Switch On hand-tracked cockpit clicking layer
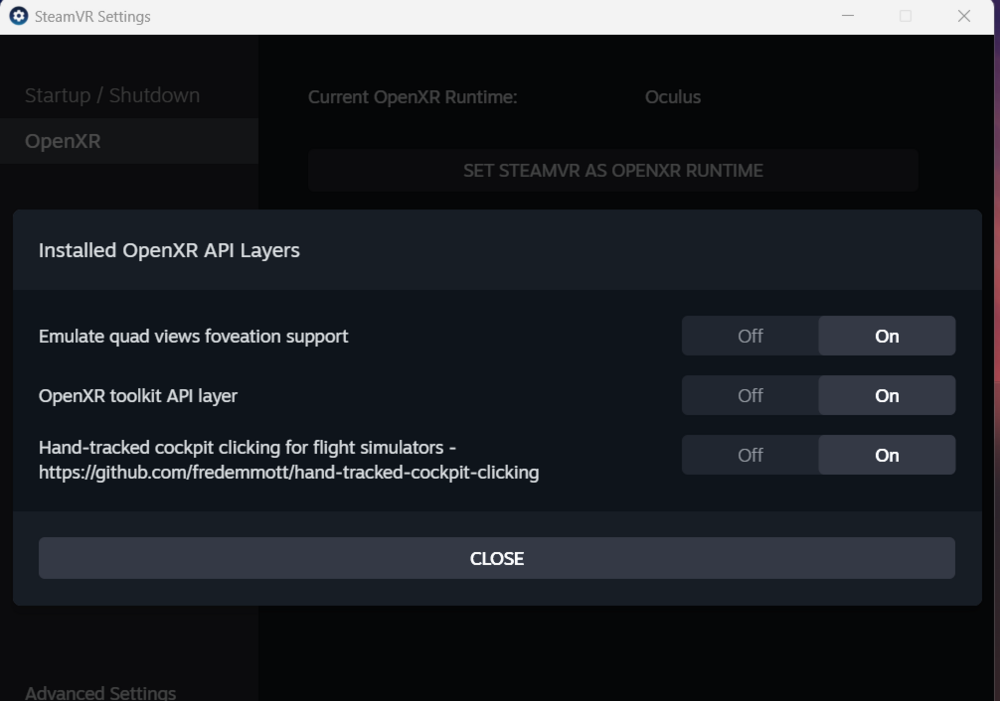Screen dimensions: 1000x701 (887, 455)
